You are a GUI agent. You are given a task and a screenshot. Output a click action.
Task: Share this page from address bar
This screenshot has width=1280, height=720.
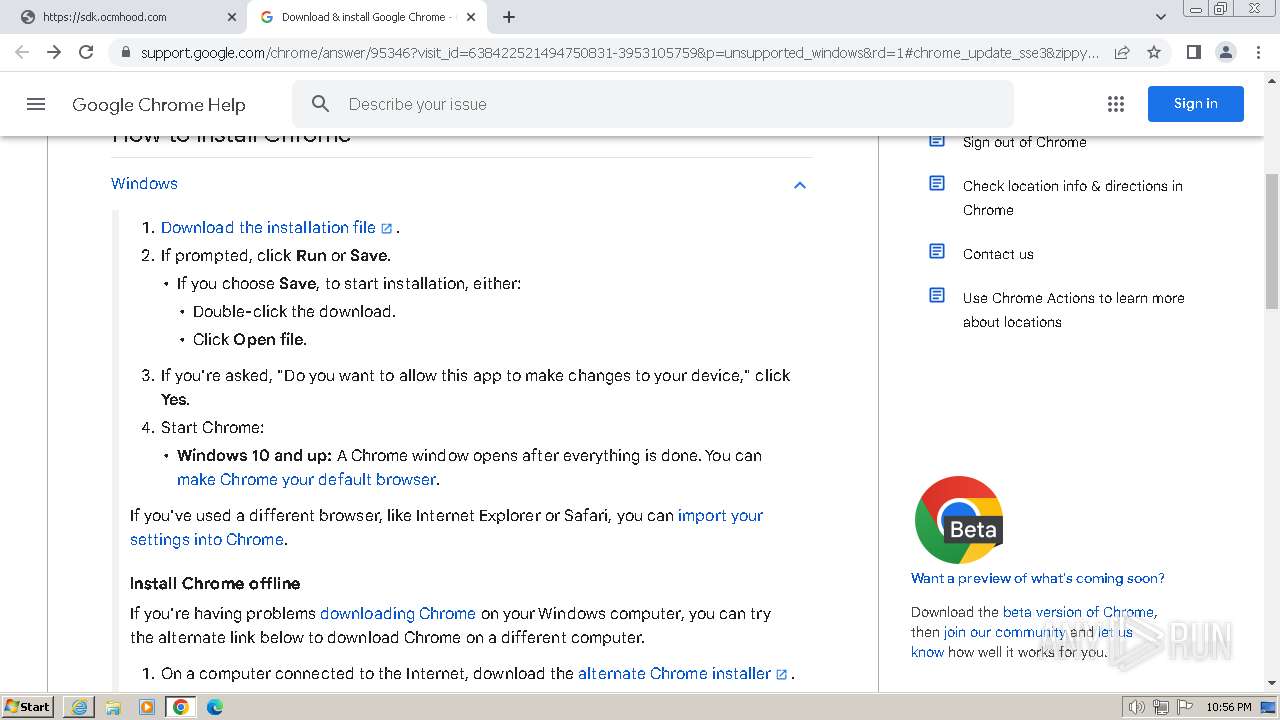1122,52
